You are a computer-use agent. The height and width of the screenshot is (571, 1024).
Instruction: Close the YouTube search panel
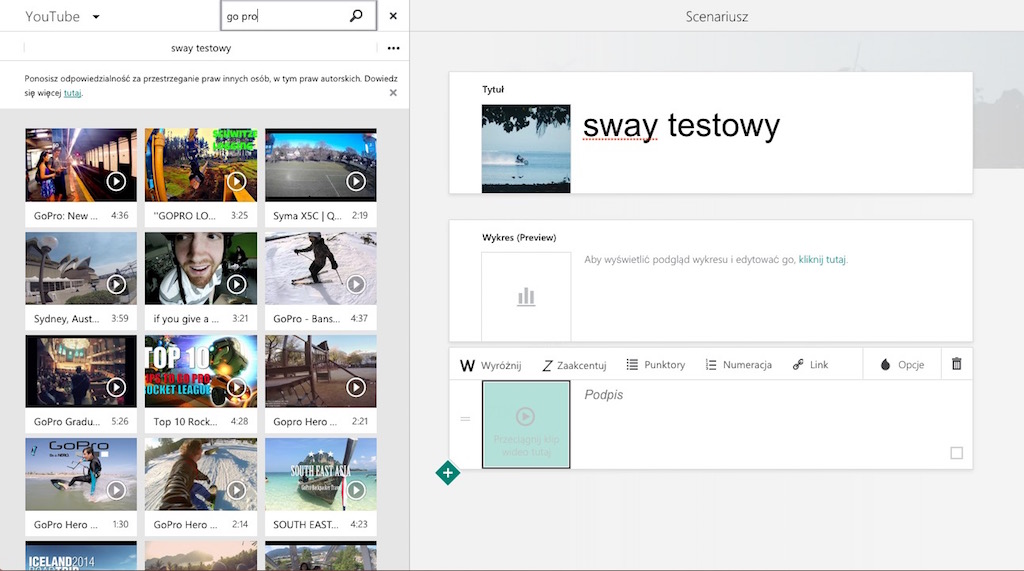coord(393,16)
